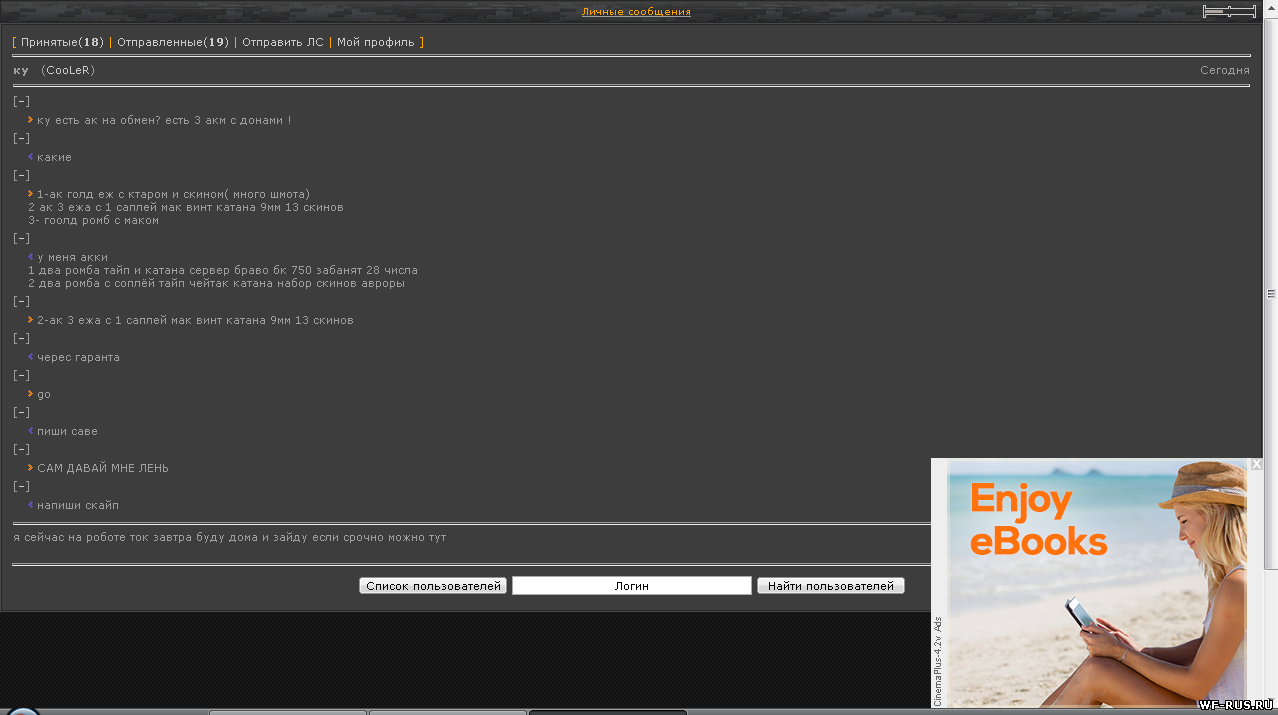The width and height of the screenshot is (1278, 715).
Task: Go to Мой профиль page
Action: pos(375,42)
